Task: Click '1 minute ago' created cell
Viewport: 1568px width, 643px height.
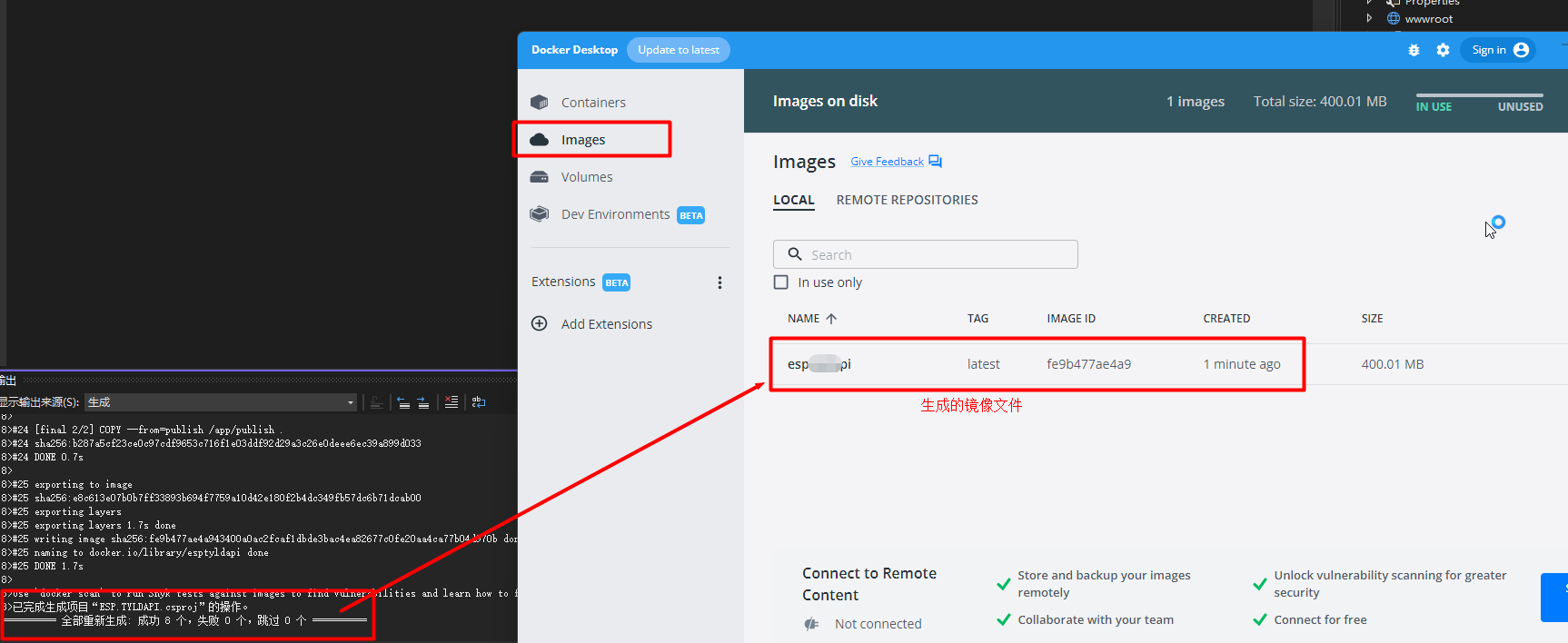Action: coord(1242,364)
